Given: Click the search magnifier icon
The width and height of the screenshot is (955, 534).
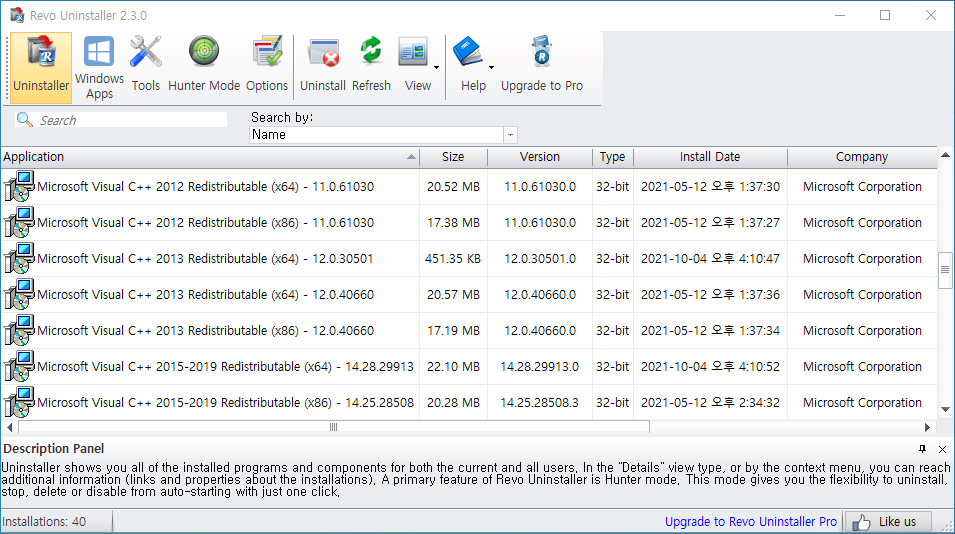Looking at the screenshot, I should (x=24, y=119).
